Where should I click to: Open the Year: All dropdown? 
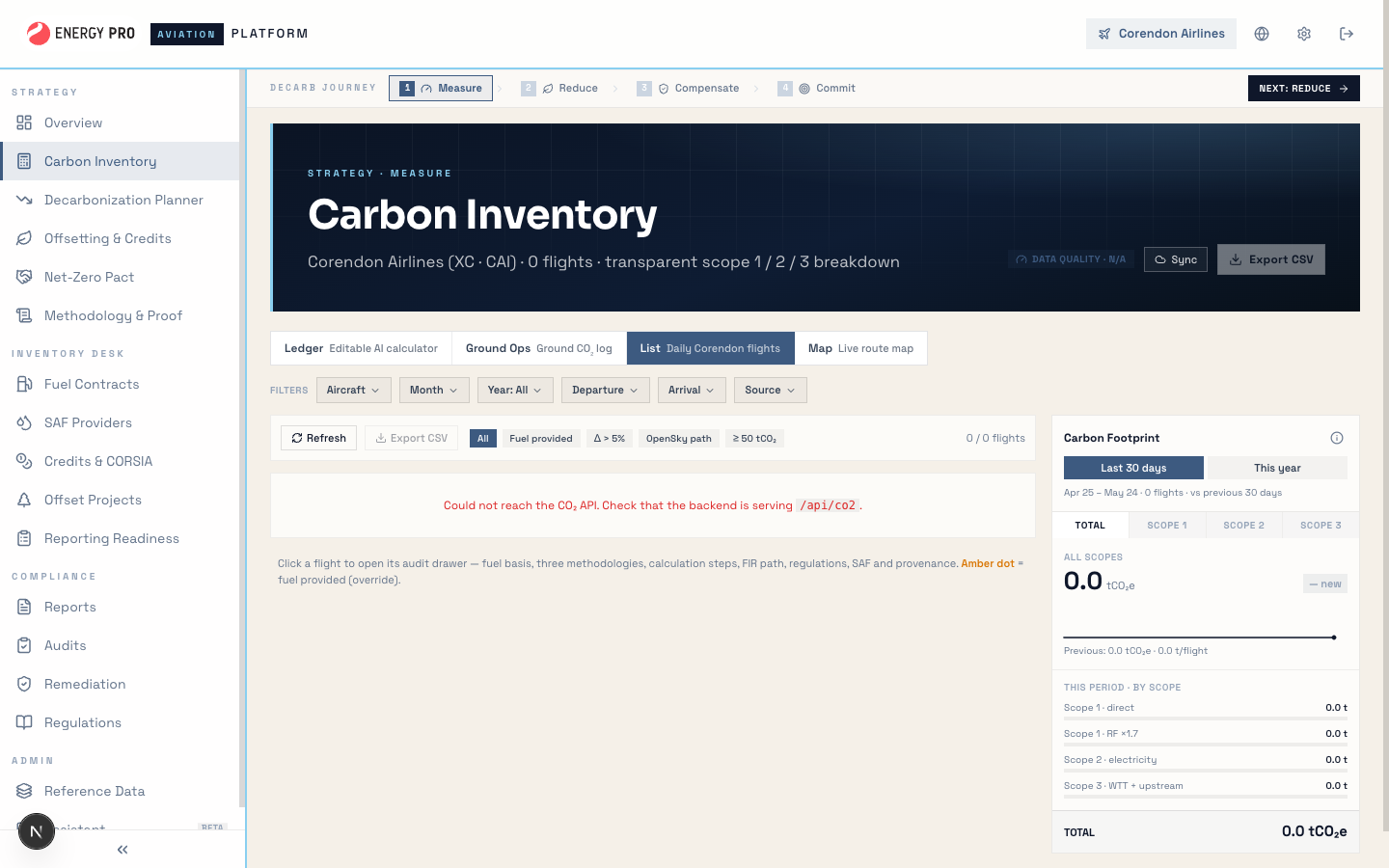pyautogui.click(x=515, y=390)
